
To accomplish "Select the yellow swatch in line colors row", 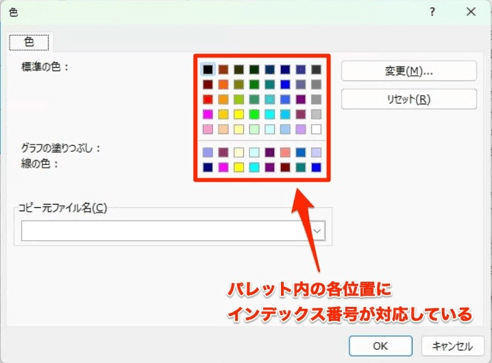I will coord(239,167).
